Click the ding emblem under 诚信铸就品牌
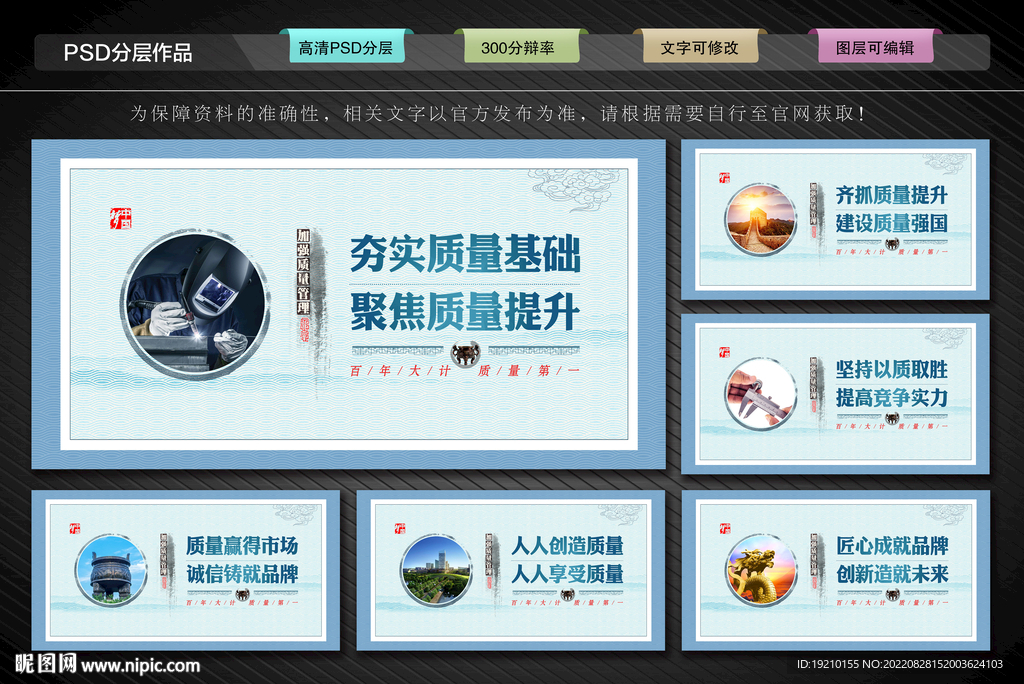The width and height of the screenshot is (1024, 684). pyautogui.click(x=242, y=594)
